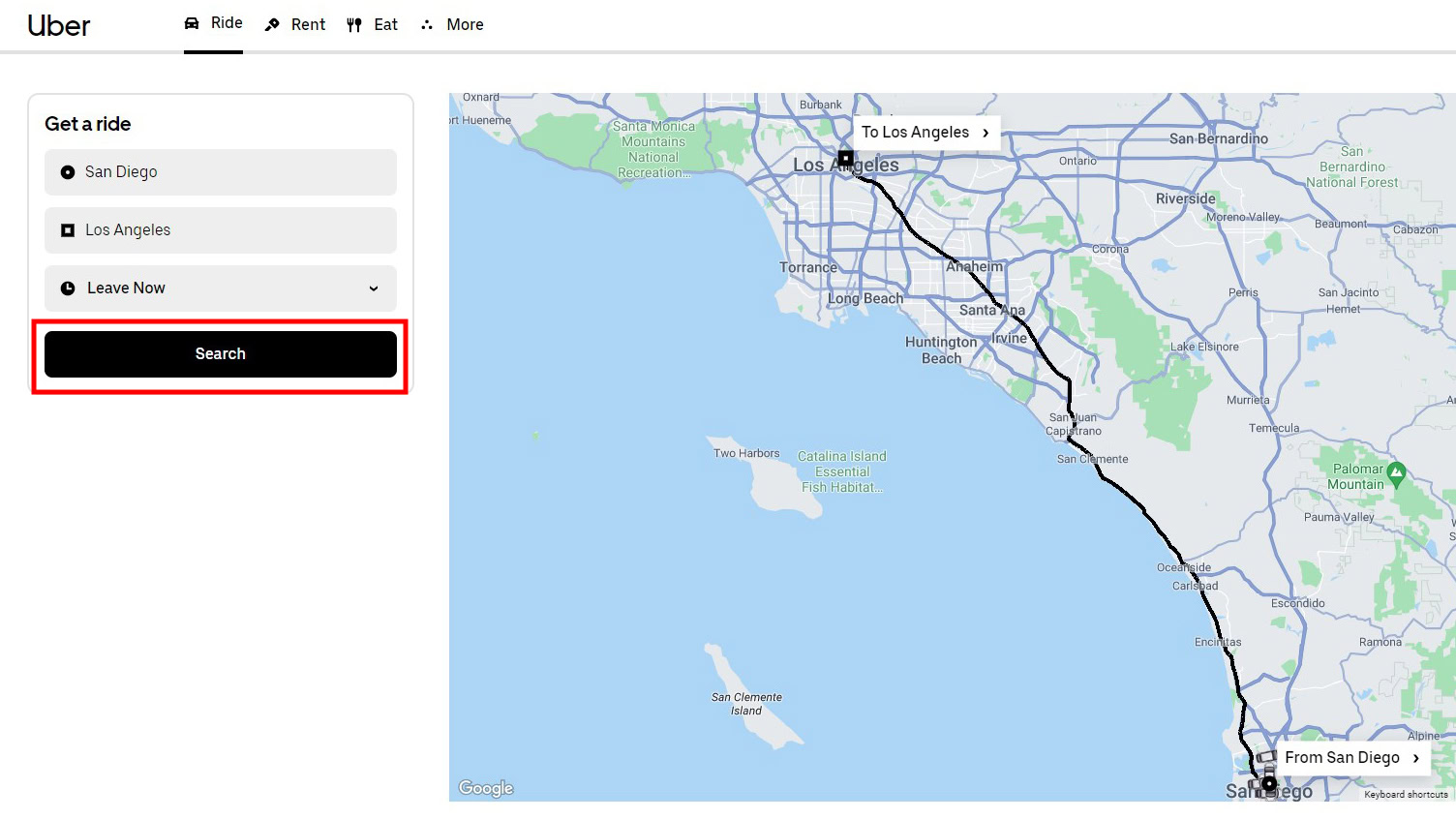Screen dimensions: 1456x819
Task: Click the Ramona label on the map
Action: click(1380, 642)
